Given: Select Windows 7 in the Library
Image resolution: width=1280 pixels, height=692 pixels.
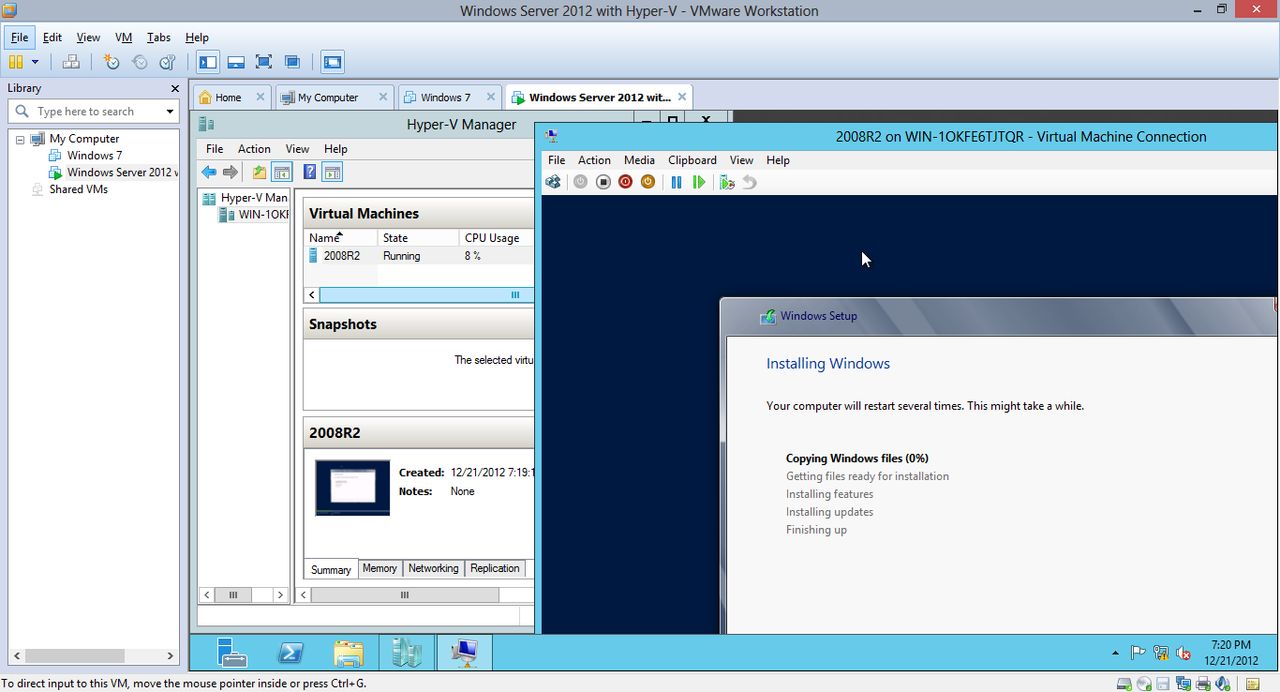Looking at the screenshot, I should click(94, 155).
